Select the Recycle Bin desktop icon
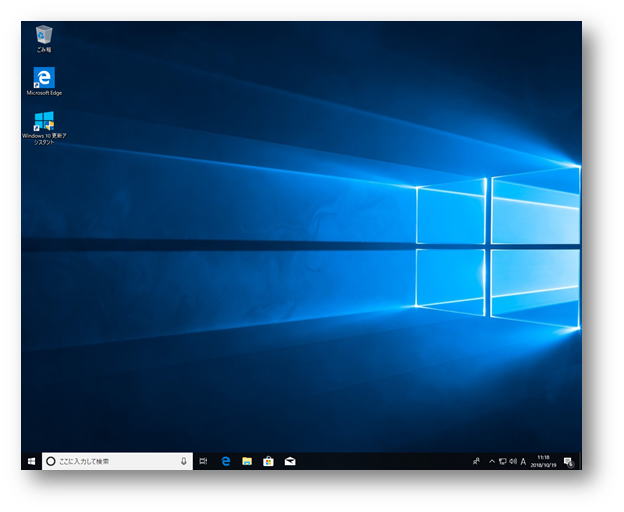This screenshot has height=512, width=624. (44, 39)
